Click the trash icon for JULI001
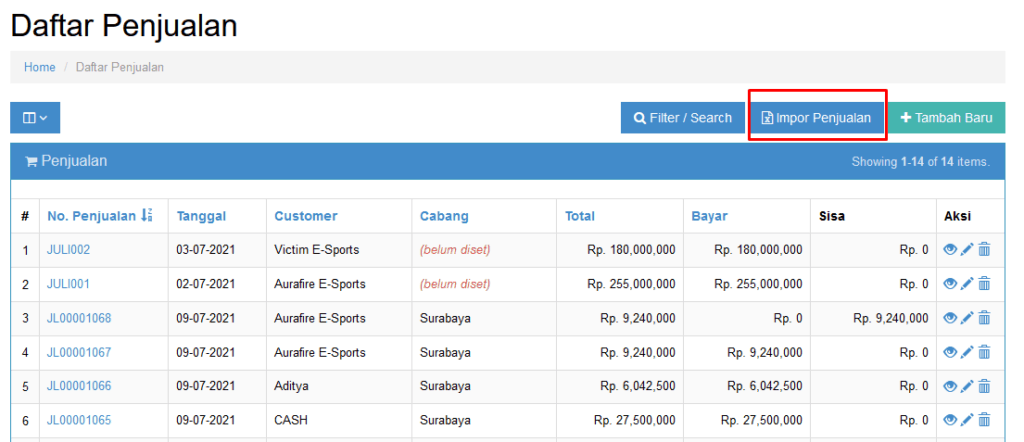This screenshot has width=1024, height=442. click(x=984, y=283)
